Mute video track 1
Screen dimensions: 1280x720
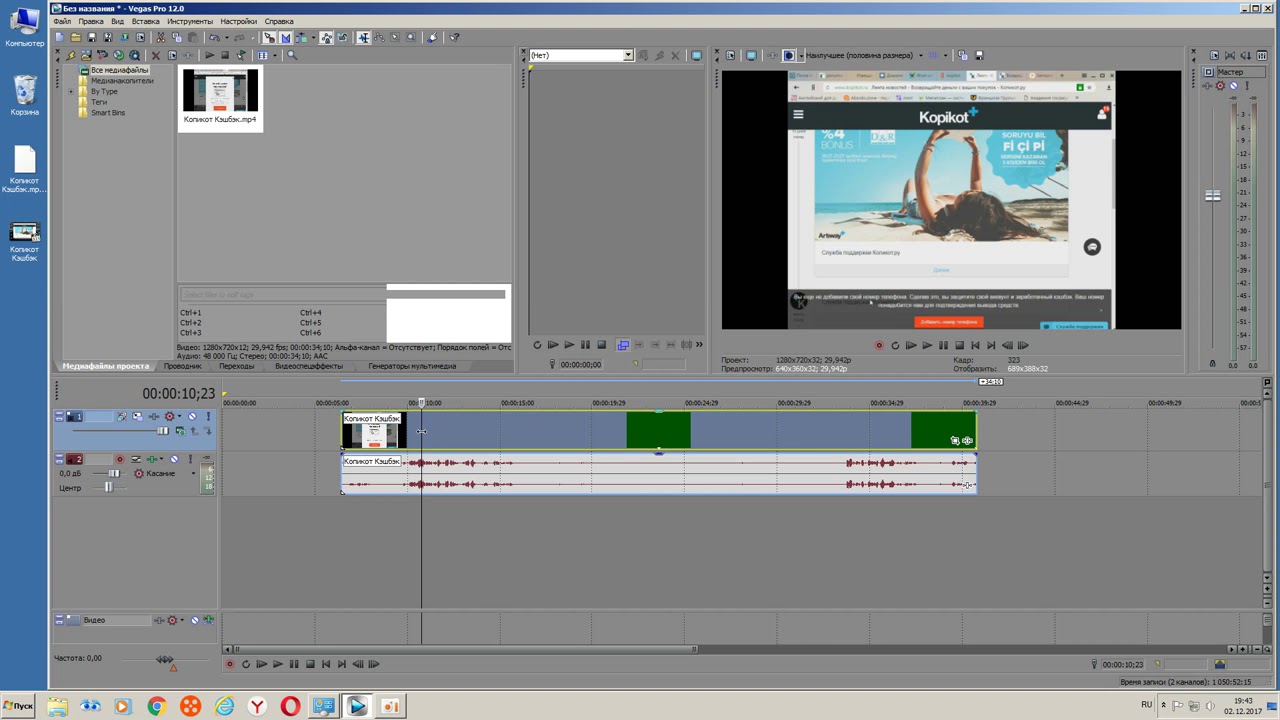(192, 417)
